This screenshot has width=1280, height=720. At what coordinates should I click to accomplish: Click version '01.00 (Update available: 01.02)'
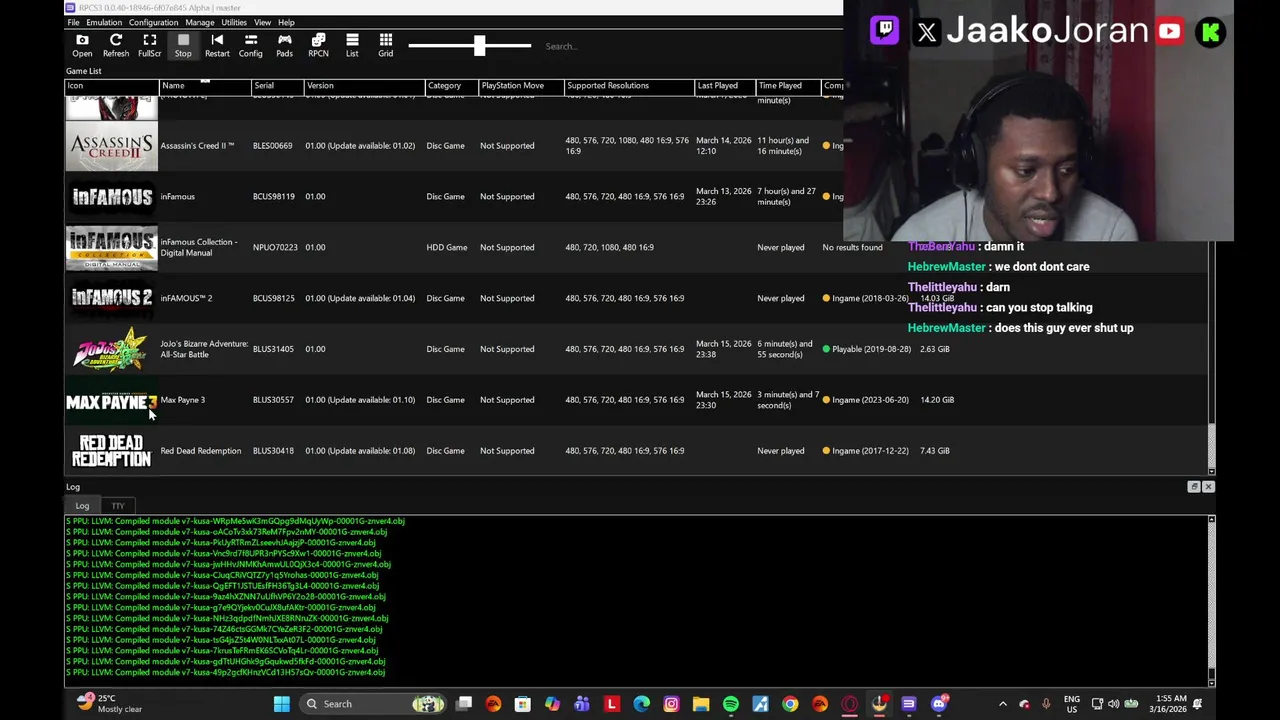pos(360,146)
